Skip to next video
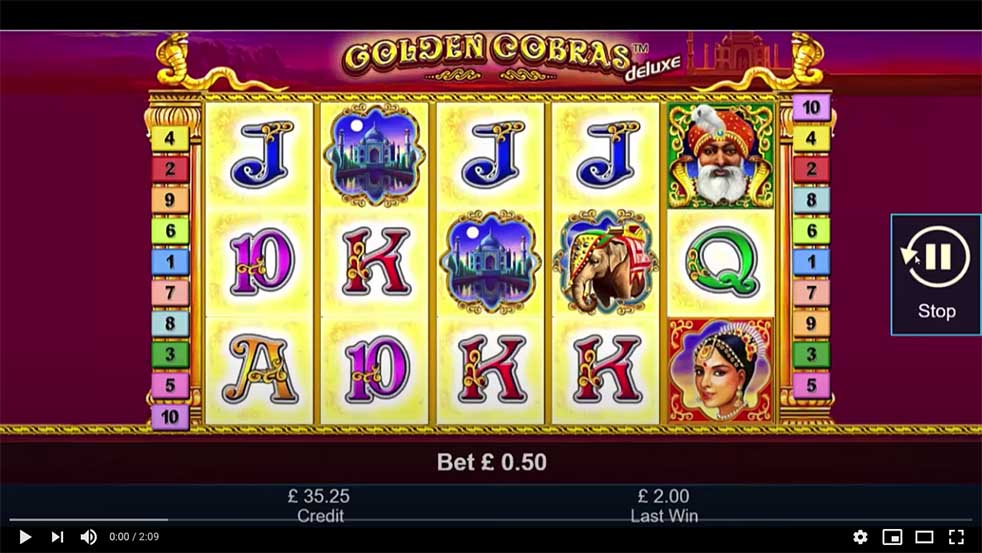The width and height of the screenshot is (982, 553). point(57,537)
